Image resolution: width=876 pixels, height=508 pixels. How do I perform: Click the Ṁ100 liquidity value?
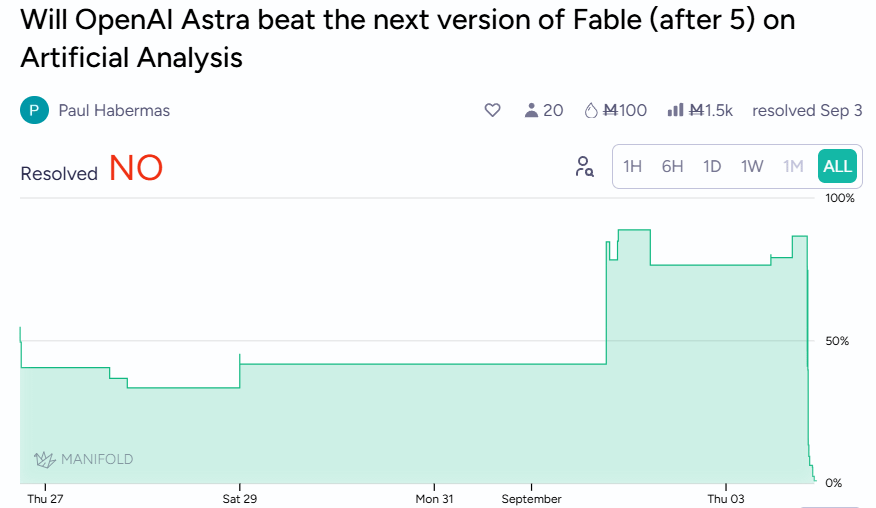click(x=625, y=111)
